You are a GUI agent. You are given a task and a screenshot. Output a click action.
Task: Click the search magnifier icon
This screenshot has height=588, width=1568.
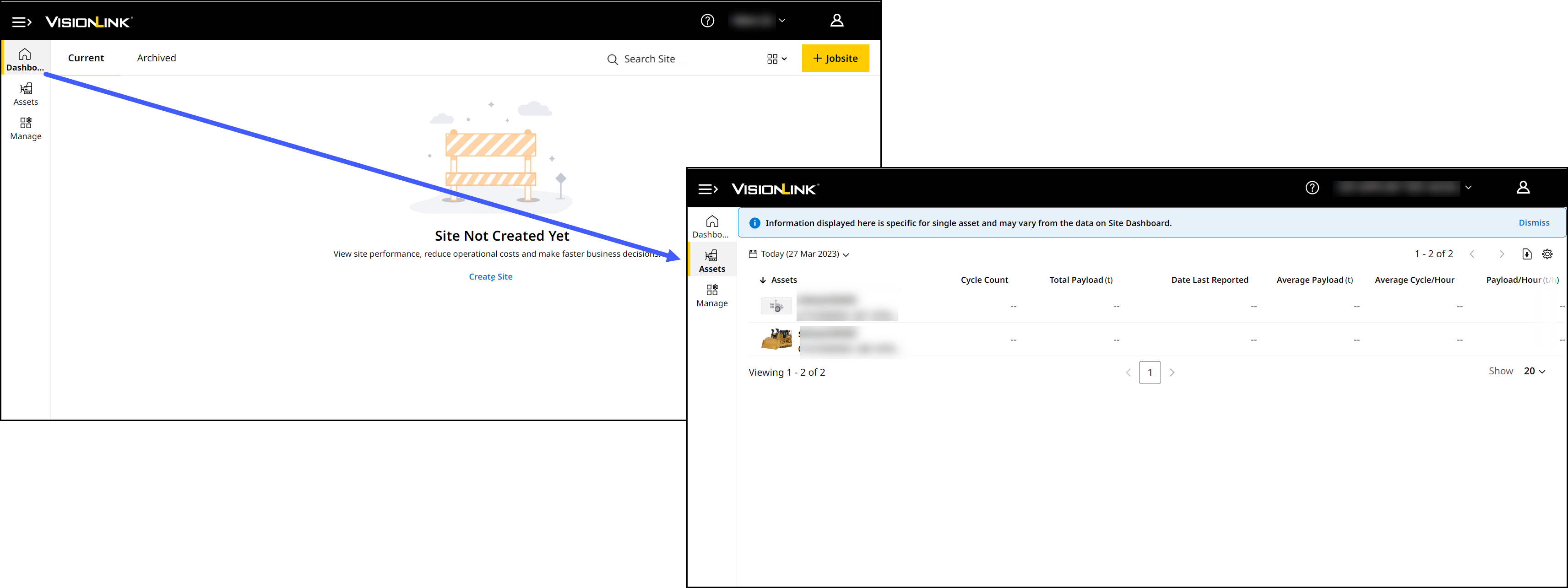coord(613,59)
